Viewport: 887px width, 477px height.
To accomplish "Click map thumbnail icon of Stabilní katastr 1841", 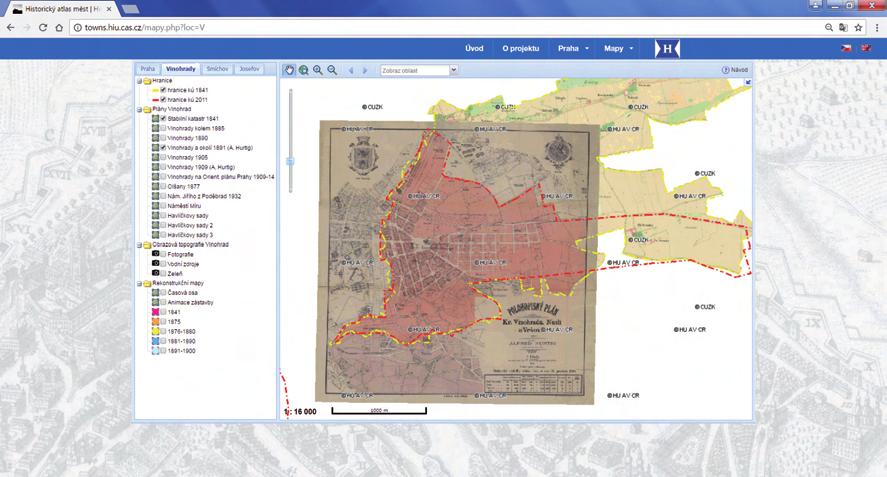I will [x=155, y=119].
